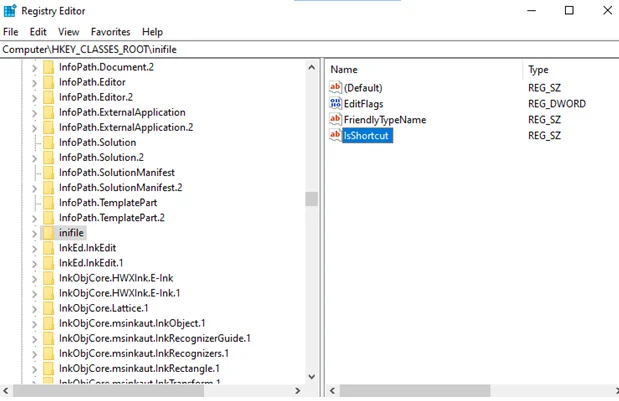Click the InfoPath.TemplatePart folder icon
Image resolution: width=619 pixels, height=401 pixels.
[x=48, y=203]
